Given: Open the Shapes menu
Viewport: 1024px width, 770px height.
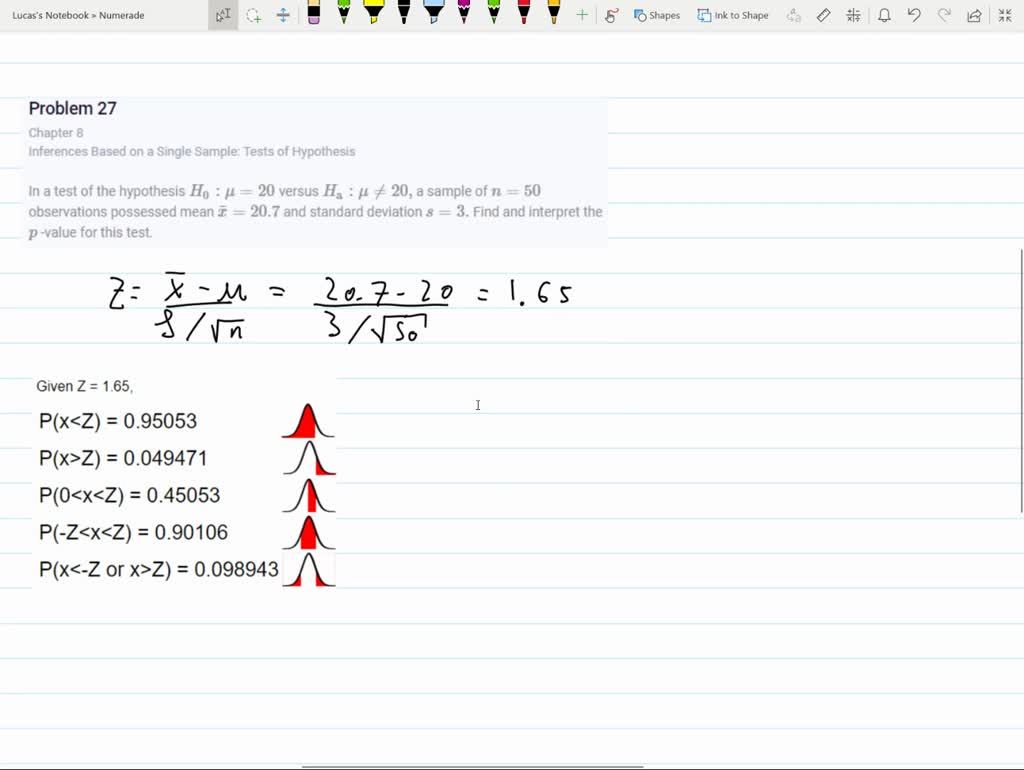Looking at the screenshot, I should click(x=657, y=15).
